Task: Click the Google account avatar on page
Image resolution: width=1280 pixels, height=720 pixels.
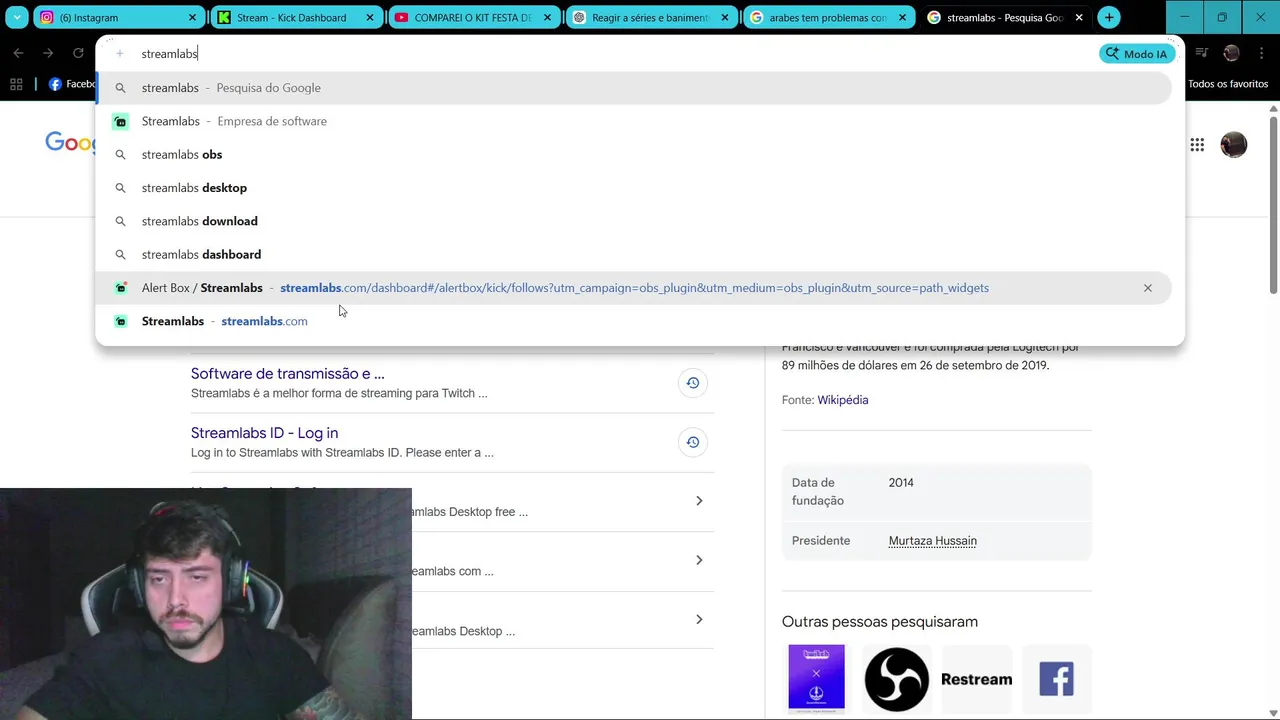Action: coord(1234,145)
